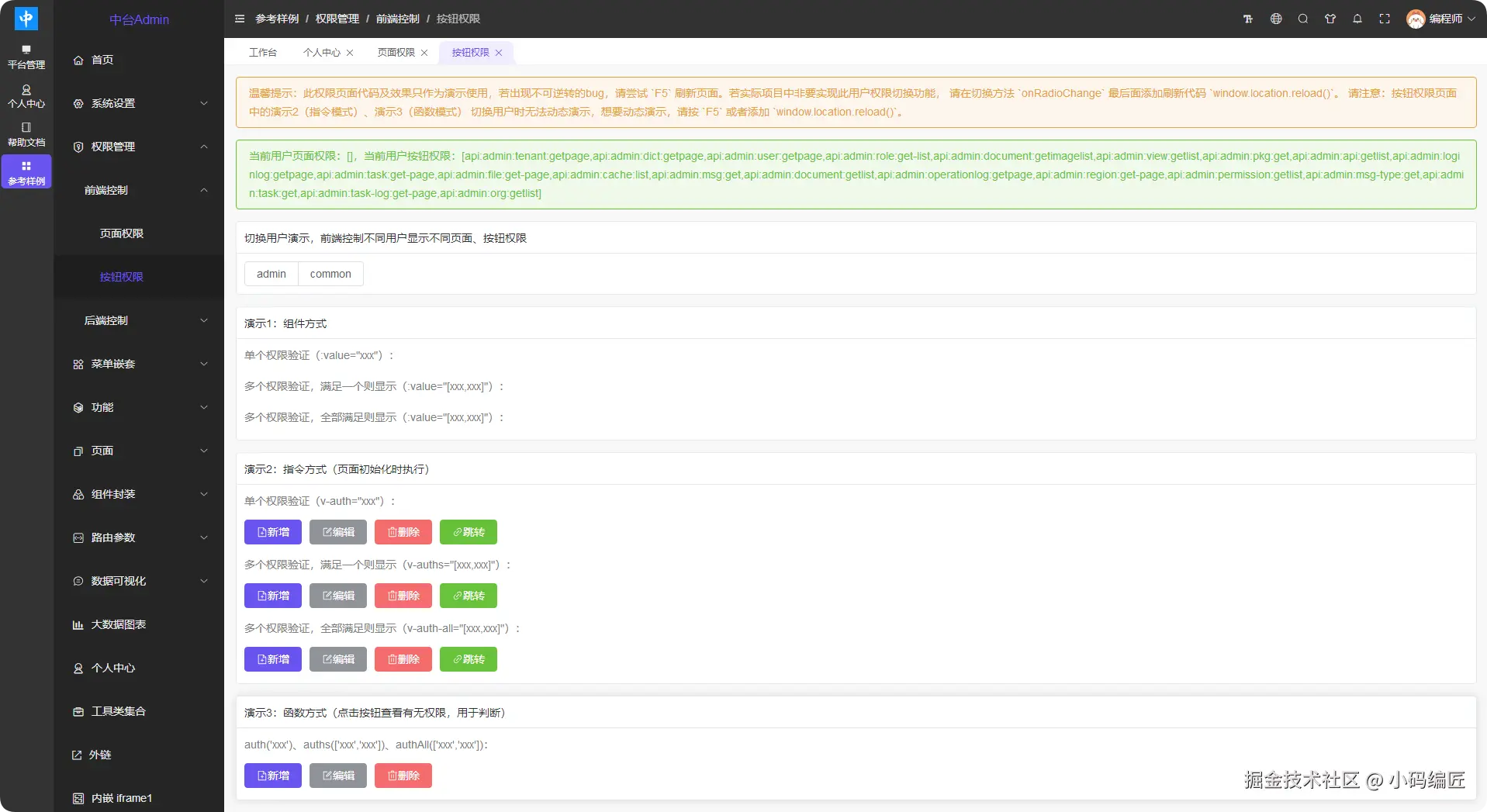Click the 系统设置 gear icon
The width and height of the screenshot is (1487, 812).
(78, 103)
